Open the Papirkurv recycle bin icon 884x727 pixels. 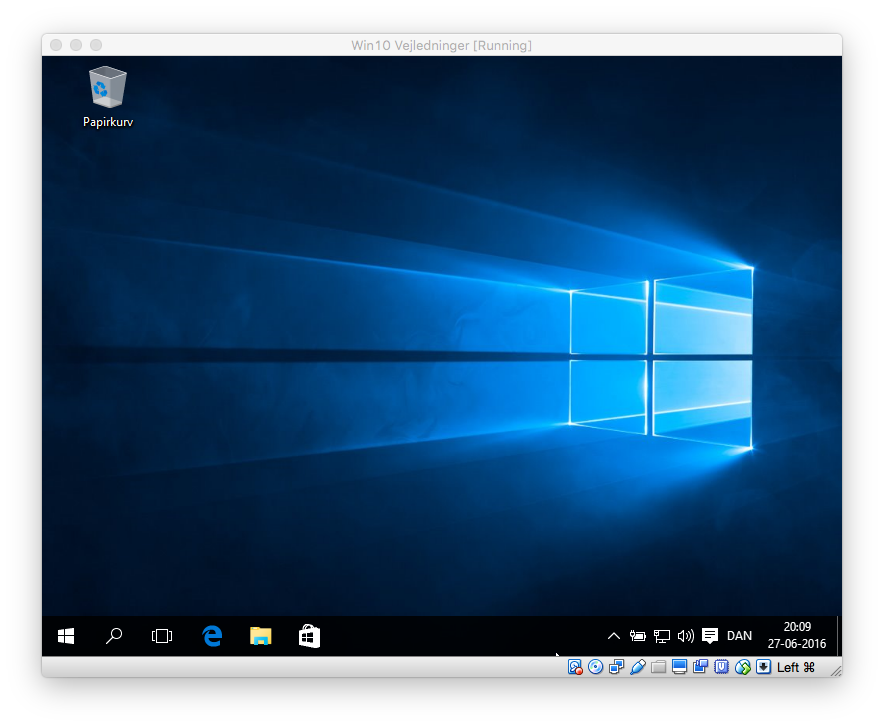click(108, 97)
